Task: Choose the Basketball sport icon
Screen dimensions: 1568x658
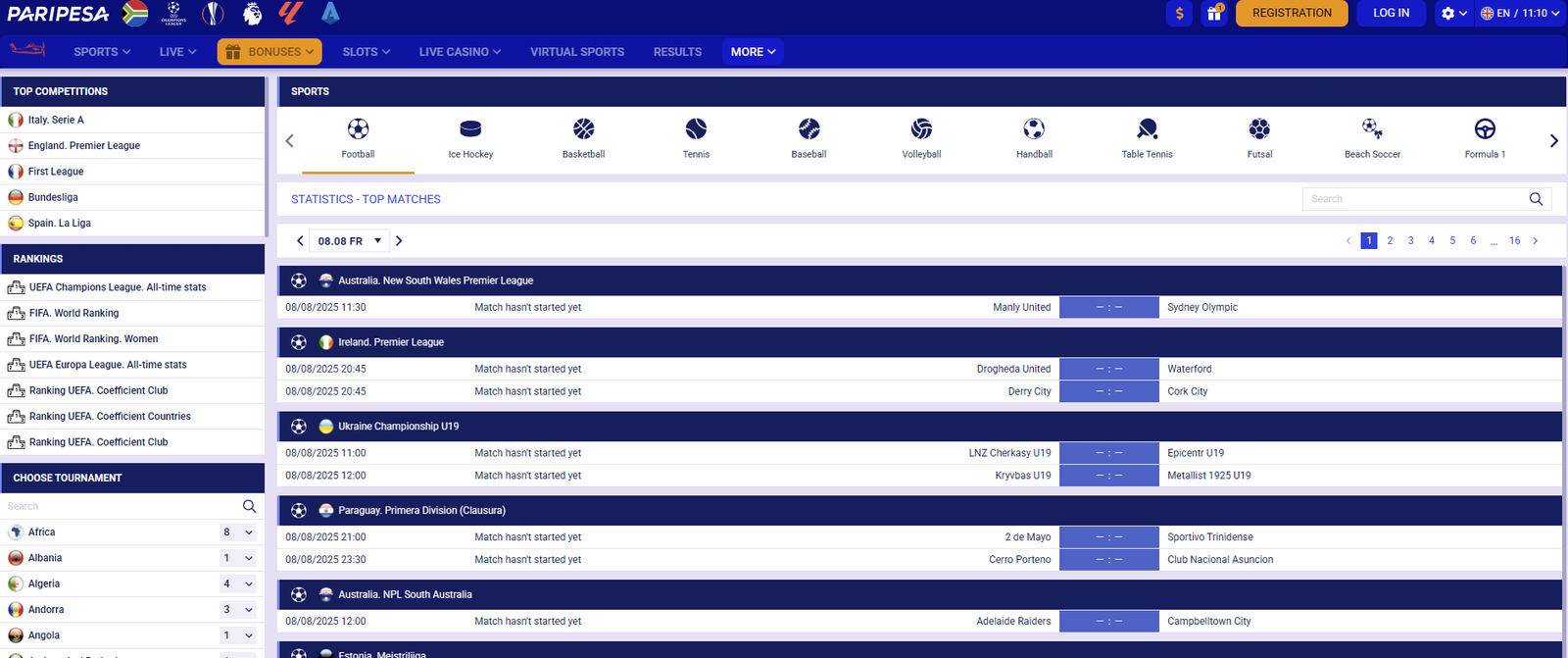Action: (583, 129)
